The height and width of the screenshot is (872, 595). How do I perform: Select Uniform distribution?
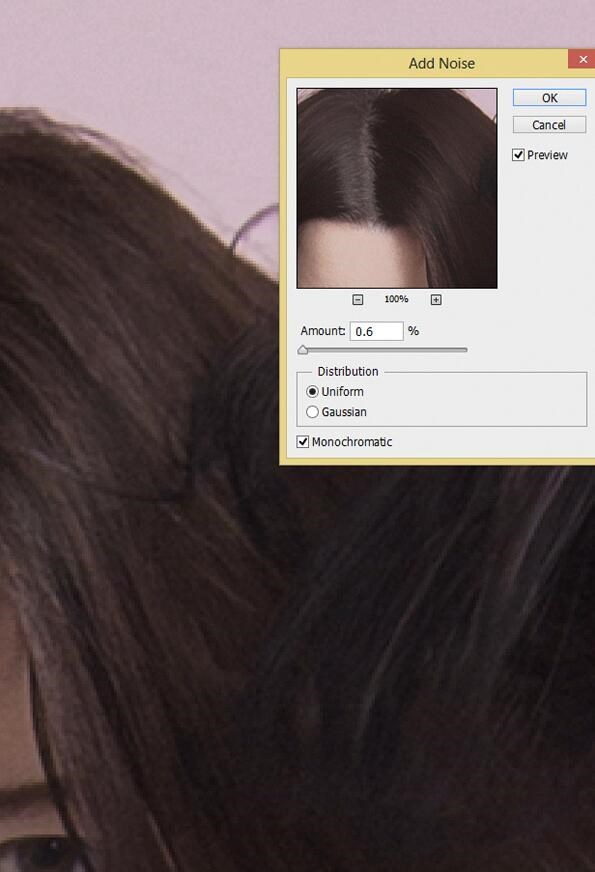tap(313, 392)
